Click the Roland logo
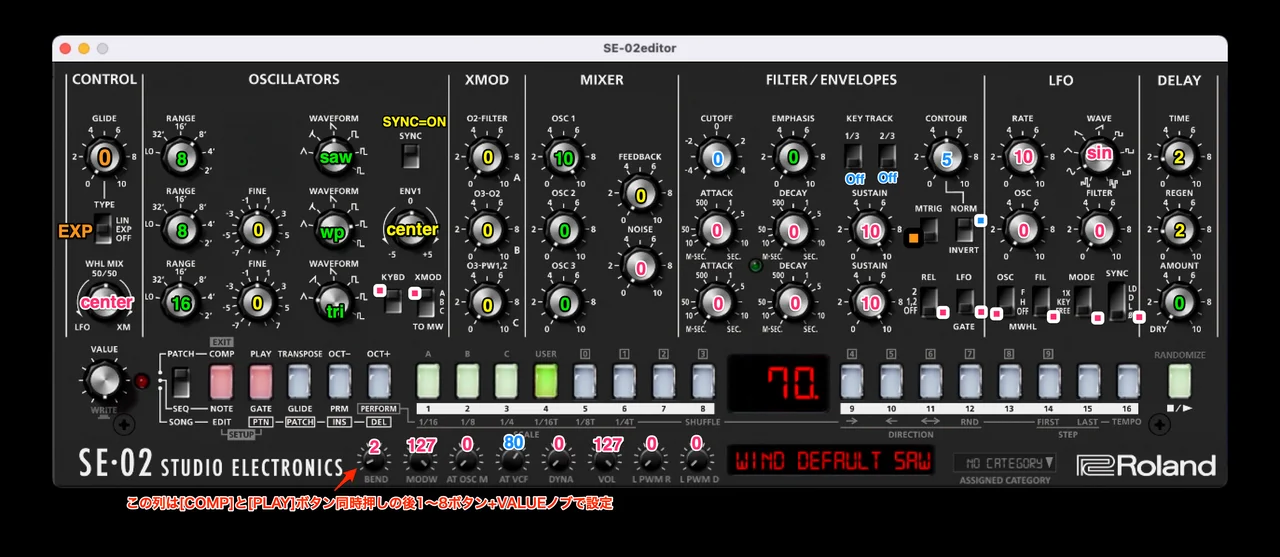This screenshot has width=1280, height=557. pos(1146,466)
